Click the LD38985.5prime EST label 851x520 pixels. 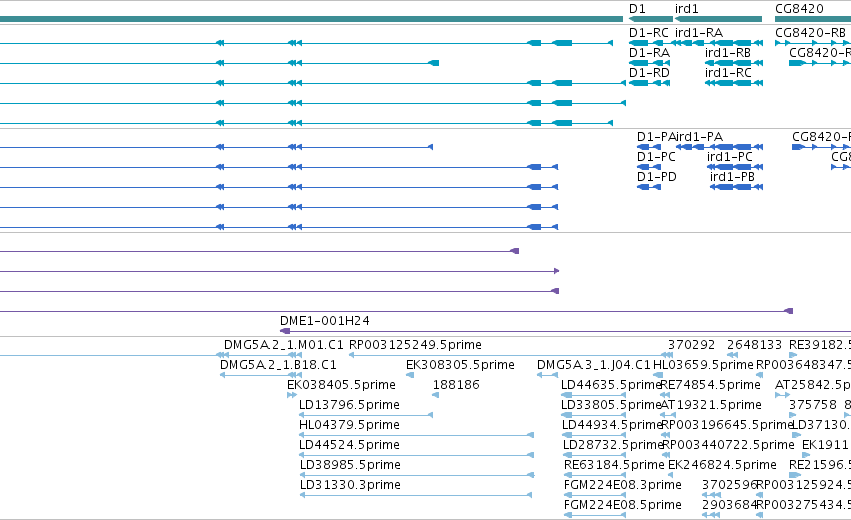[x=351, y=465]
